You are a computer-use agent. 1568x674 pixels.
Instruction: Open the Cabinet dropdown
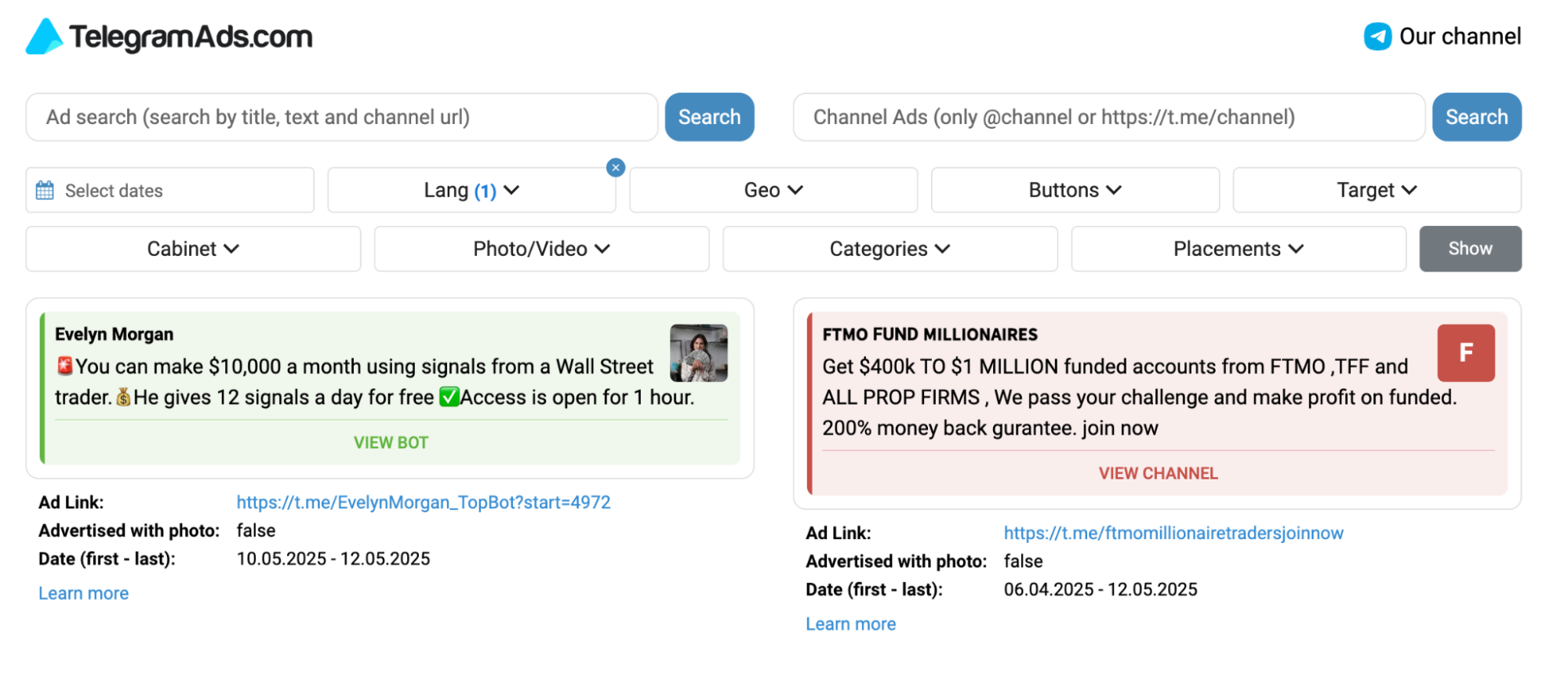pyautogui.click(x=193, y=249)
